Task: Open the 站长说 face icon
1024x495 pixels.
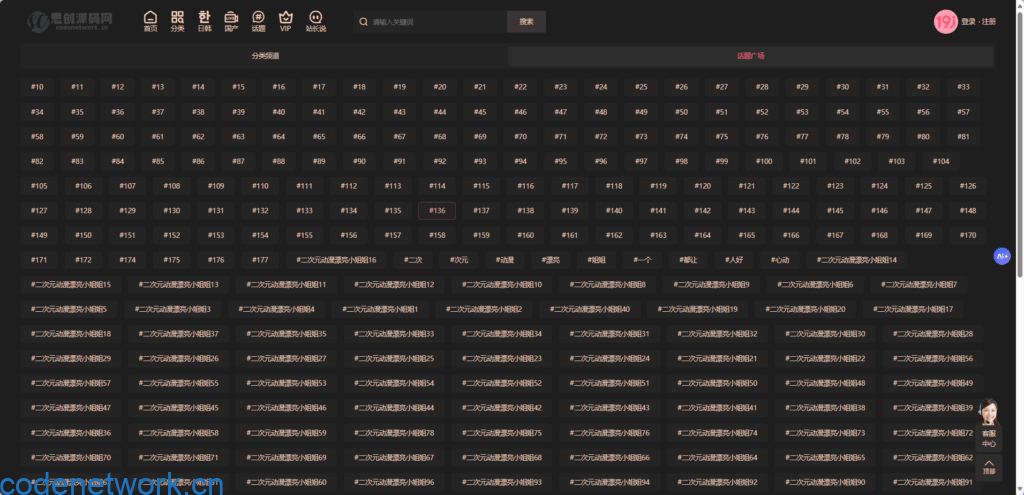Action: [x=316, y=22]
